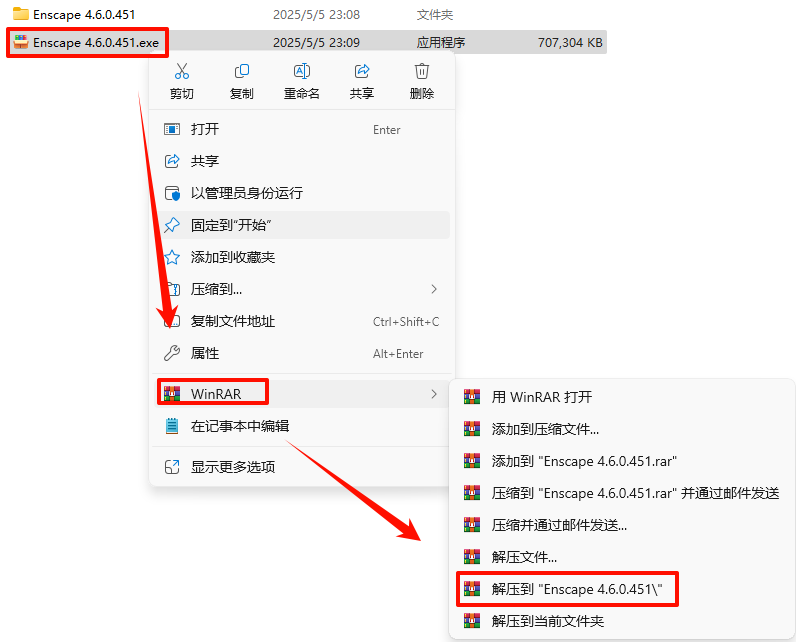The height and width of the screenshot is (642, 796).
Task: Choose Run as administrator (以管理员身份运行)
Action: click(x=302, y=193)
